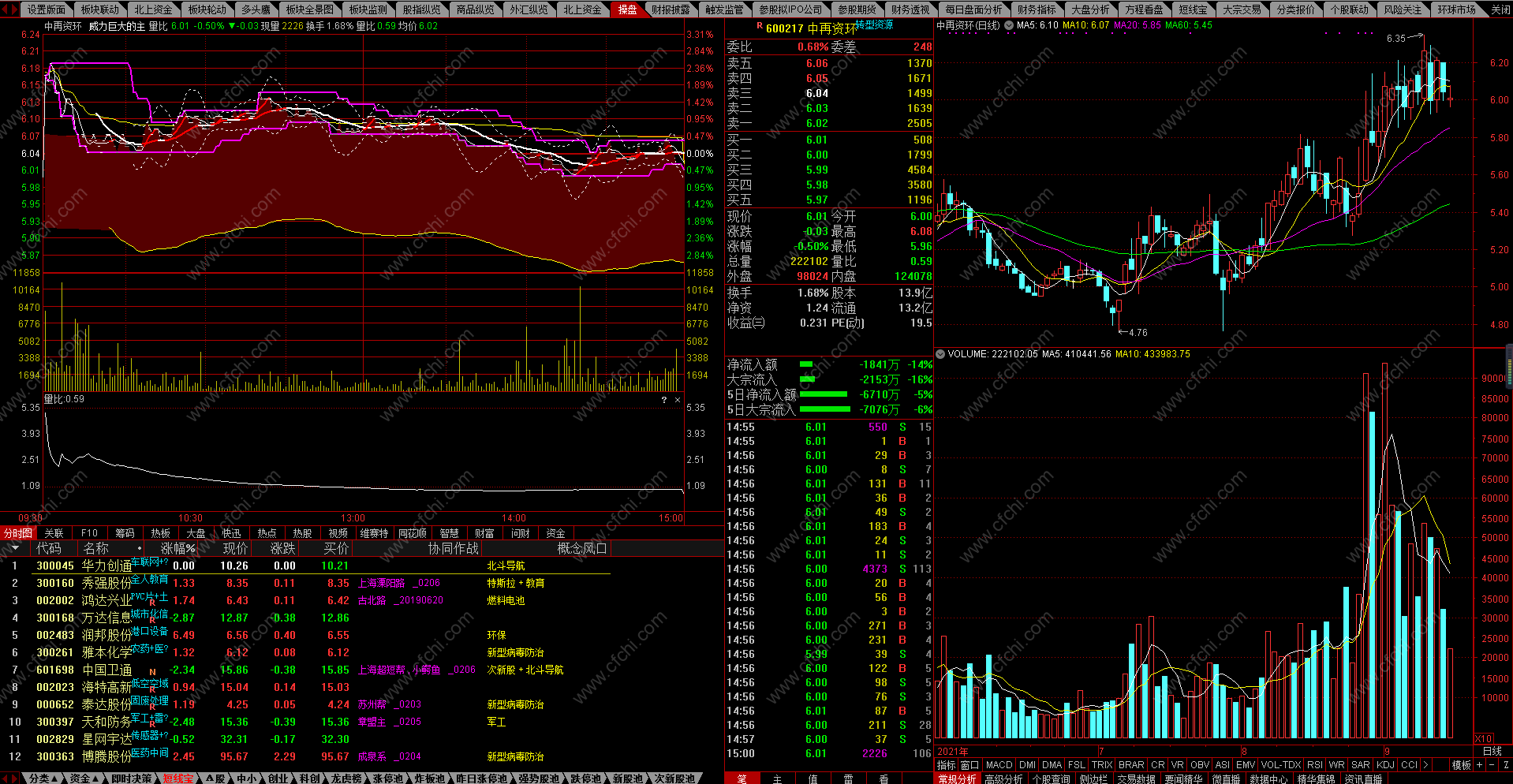Open the 资讯直播 bottom tab
The height and width of the screenshot is (784, 1513).
tap(1363, 778)
